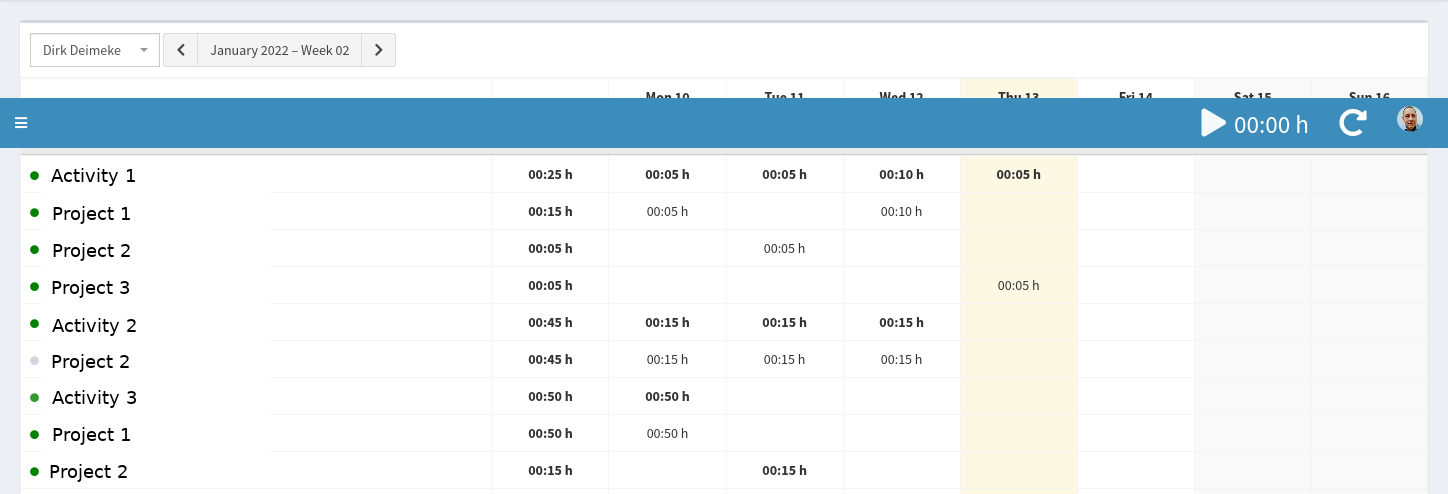Select Project 1 under Activity 1
Image resolution: width=1448 pixels, height=494 pixels.
91,213
